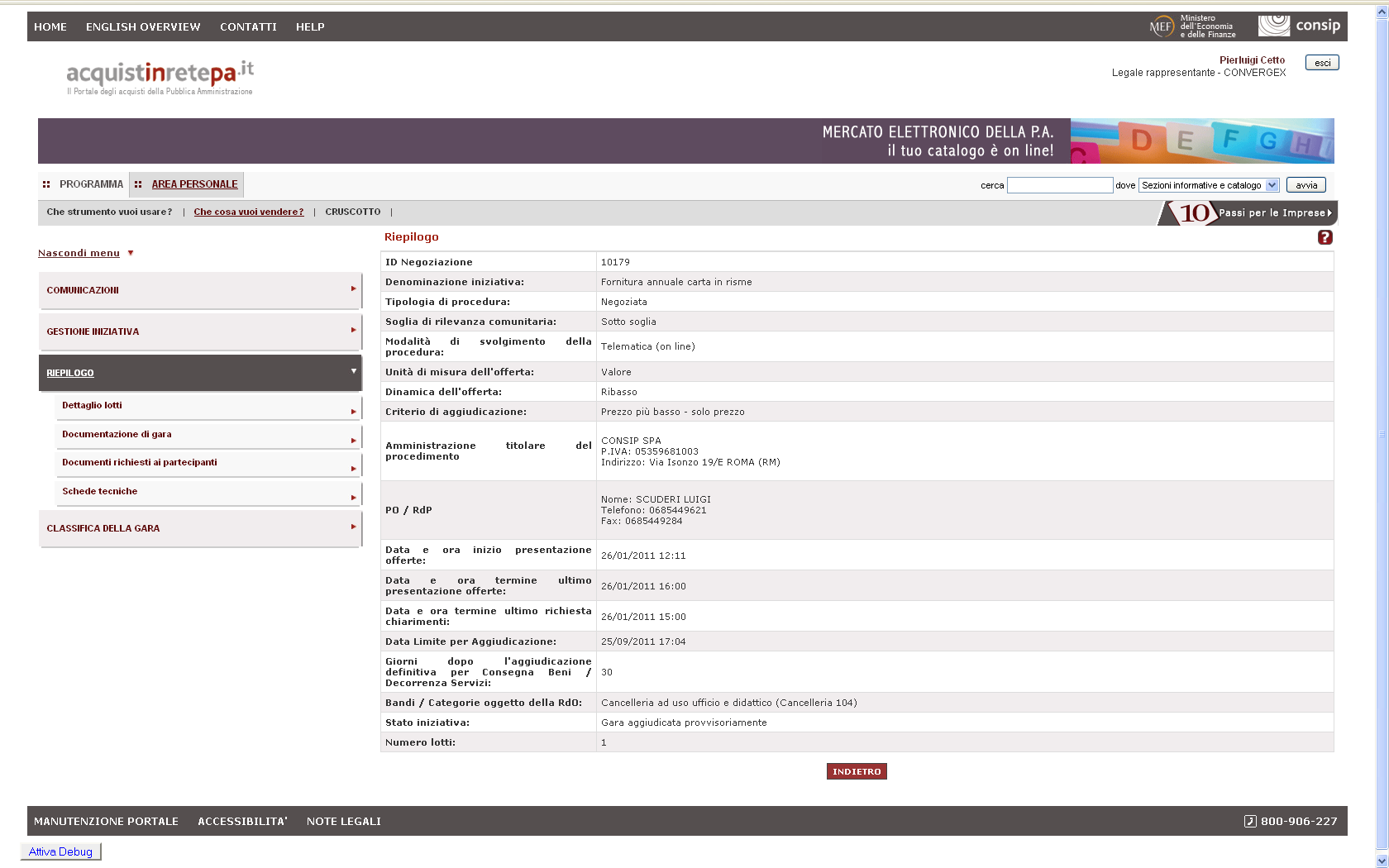Image resolution: width=1389 pixels, height=868 pixels.
Task: Click the Mercato Elettronico della P.A. banner
Action: pyautogui.click(x=686, y=141)
